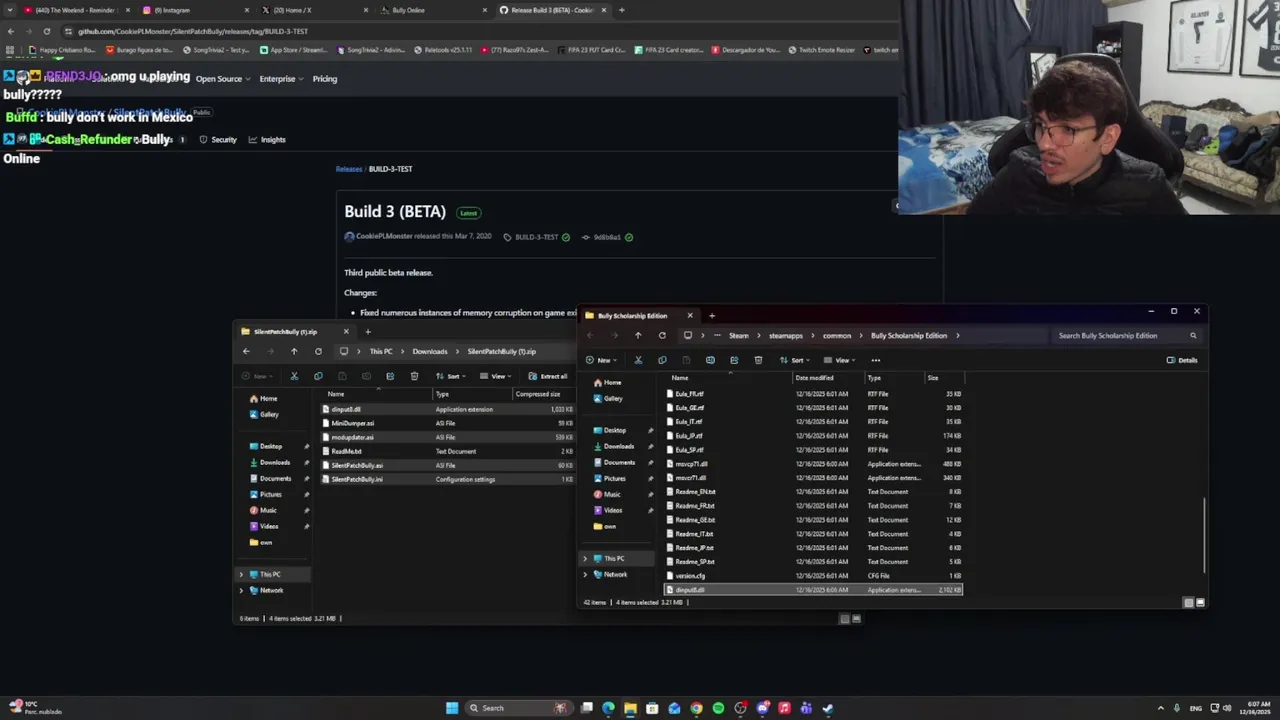Go up one folder in Bully Scholarship Edition window

pyautogui.click(x=638, y=336)
